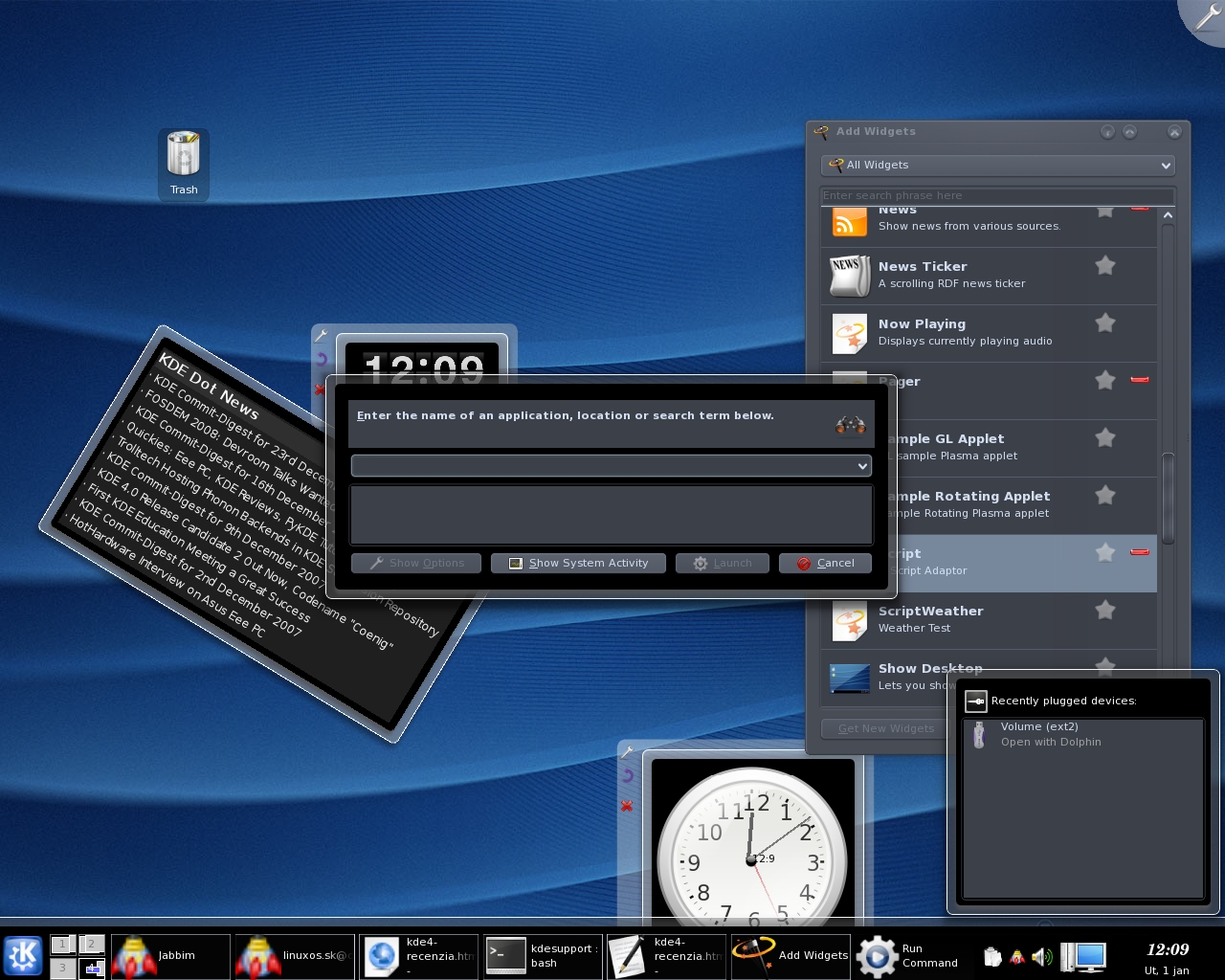The width and height of the screenshot is (1225, 980).
Task: Click the Show Options button
Action: click(x=416, y=563)
